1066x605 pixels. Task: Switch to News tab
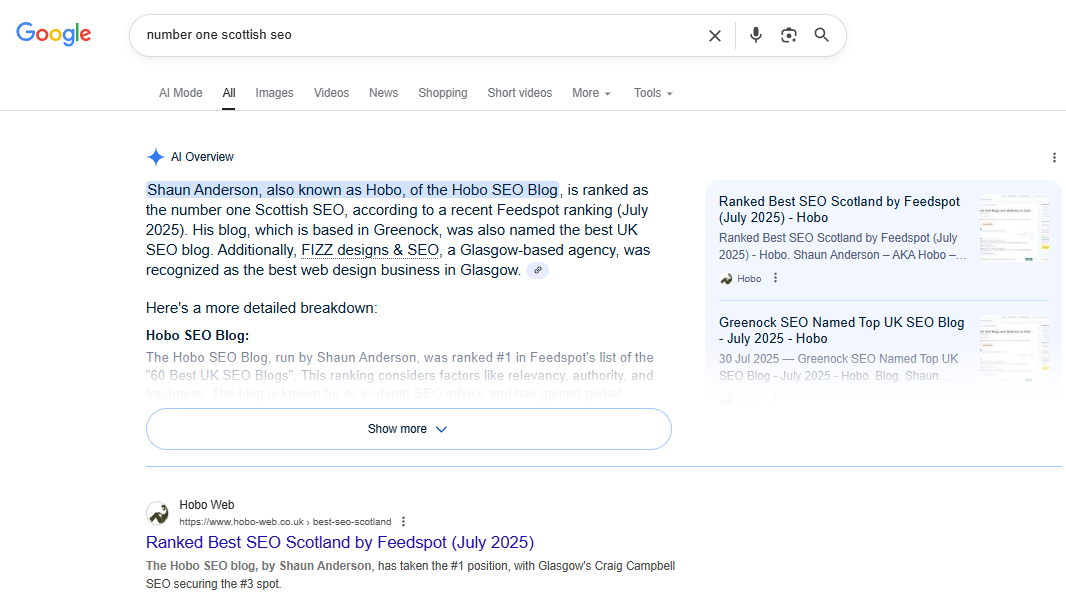tap(383, 93)
